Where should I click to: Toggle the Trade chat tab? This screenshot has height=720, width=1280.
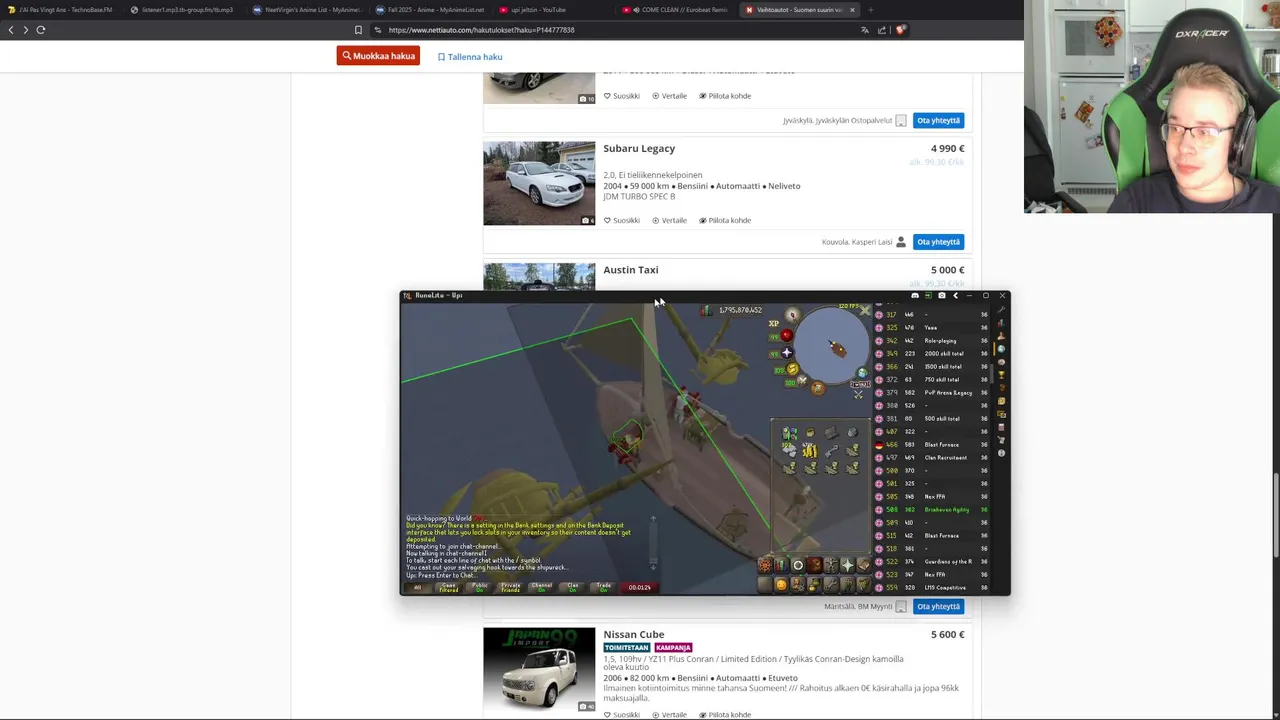[604, 587]
